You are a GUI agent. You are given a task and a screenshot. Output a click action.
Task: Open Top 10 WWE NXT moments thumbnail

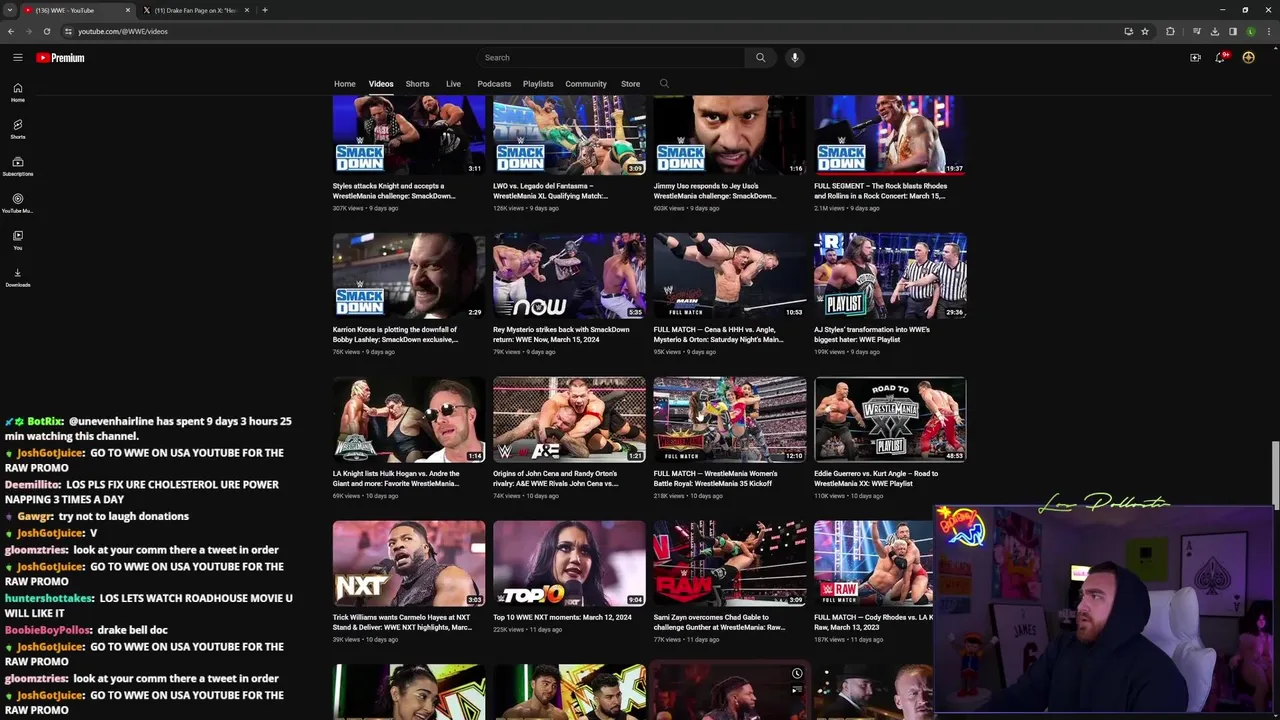[x=569, y=563]
